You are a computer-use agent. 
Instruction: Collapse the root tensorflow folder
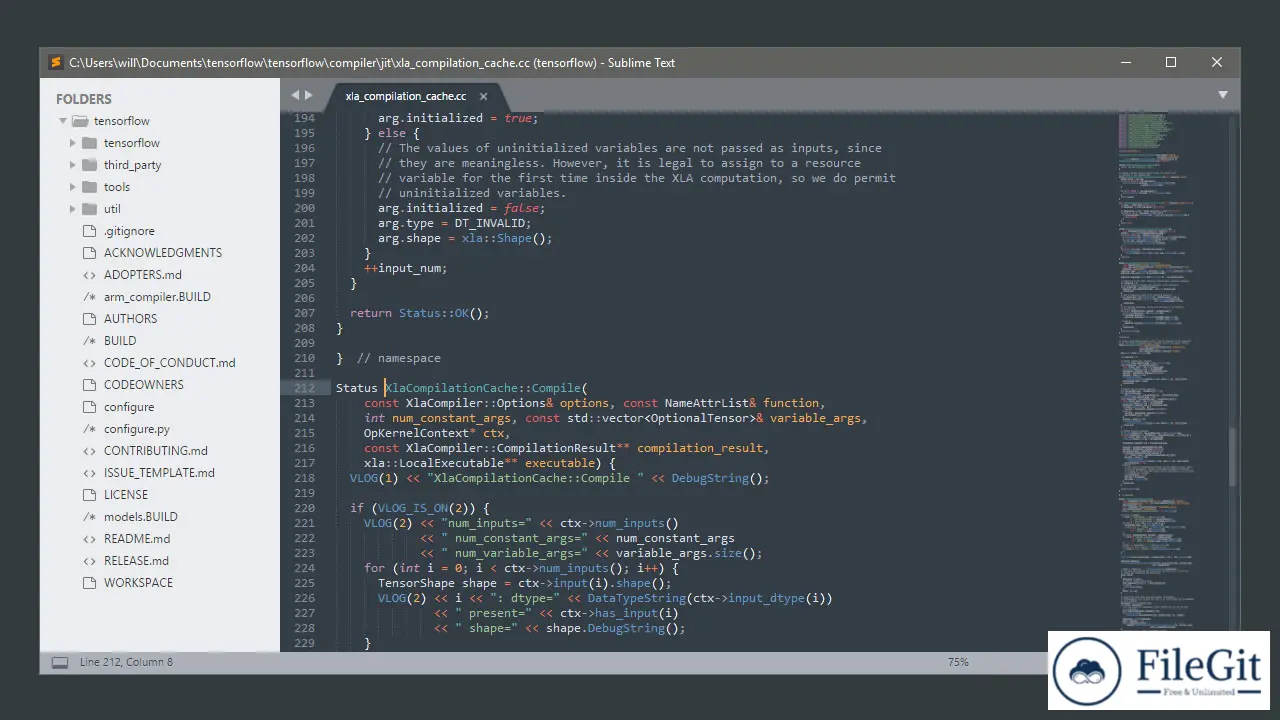coord(63,121)
